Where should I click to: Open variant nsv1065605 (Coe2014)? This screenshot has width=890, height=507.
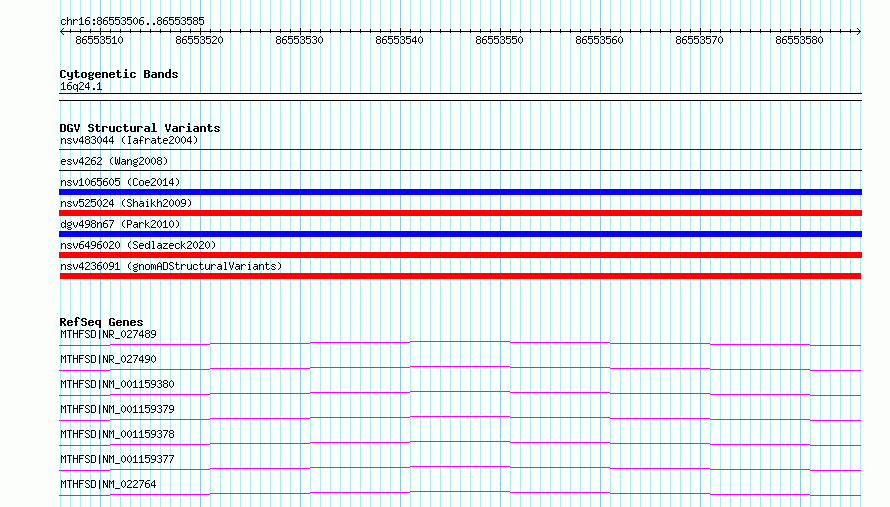120,182
